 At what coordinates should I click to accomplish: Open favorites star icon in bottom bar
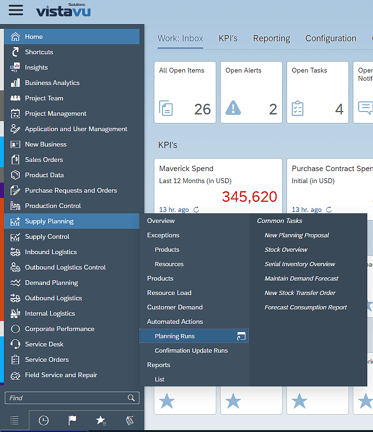[x=101, y=421]
